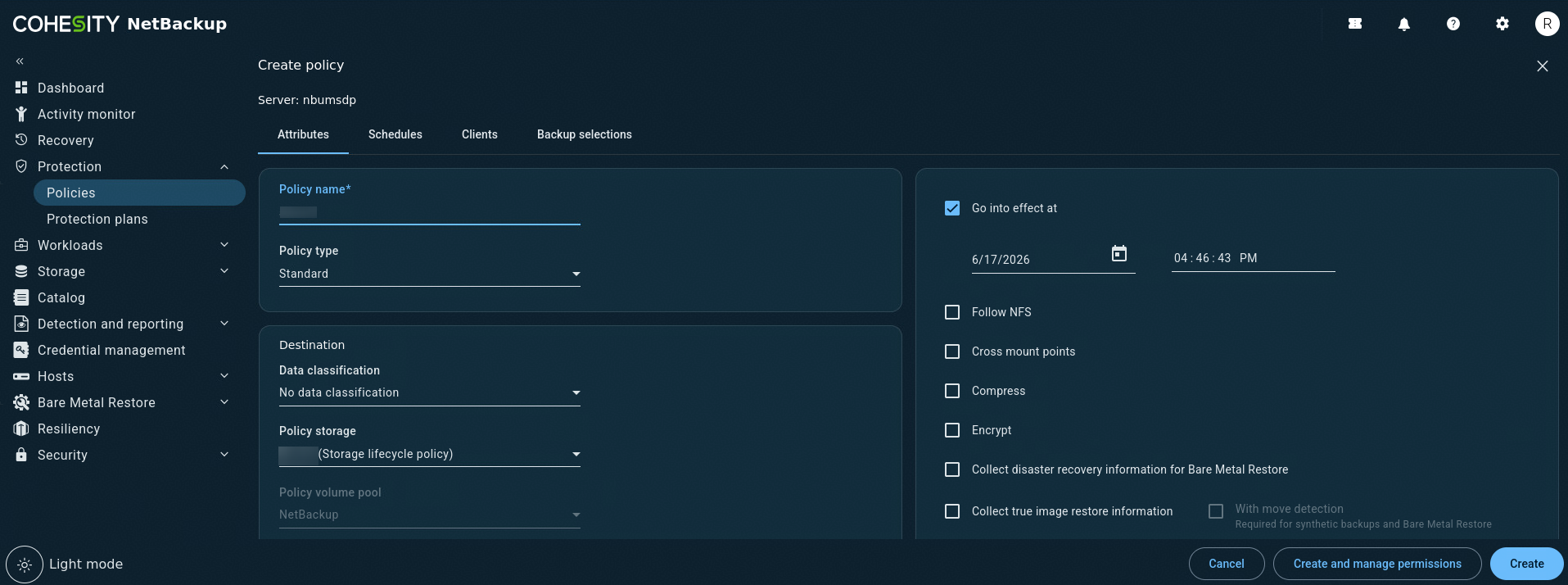Image resolution: width=1568 pixels, height=585 pixels.
Task: Click the Cancel button
Action: (x=1227, y=564)
